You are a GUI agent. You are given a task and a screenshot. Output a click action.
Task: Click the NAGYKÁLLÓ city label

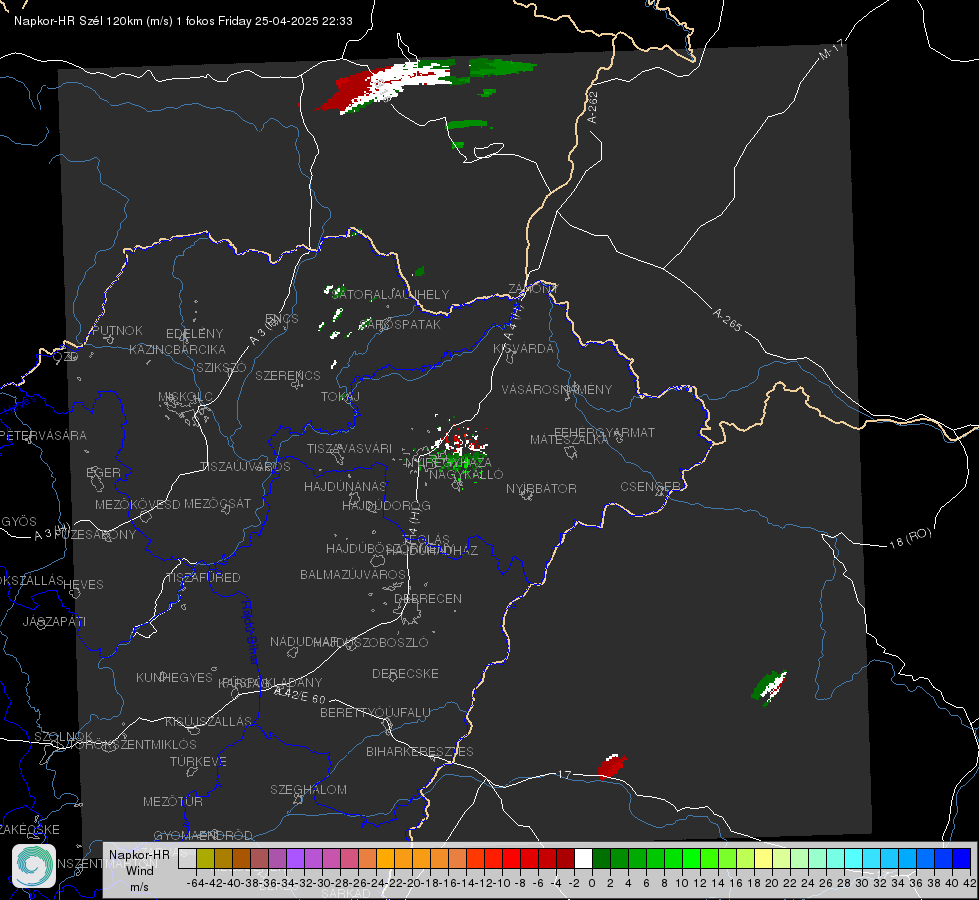tap(466, 475)
